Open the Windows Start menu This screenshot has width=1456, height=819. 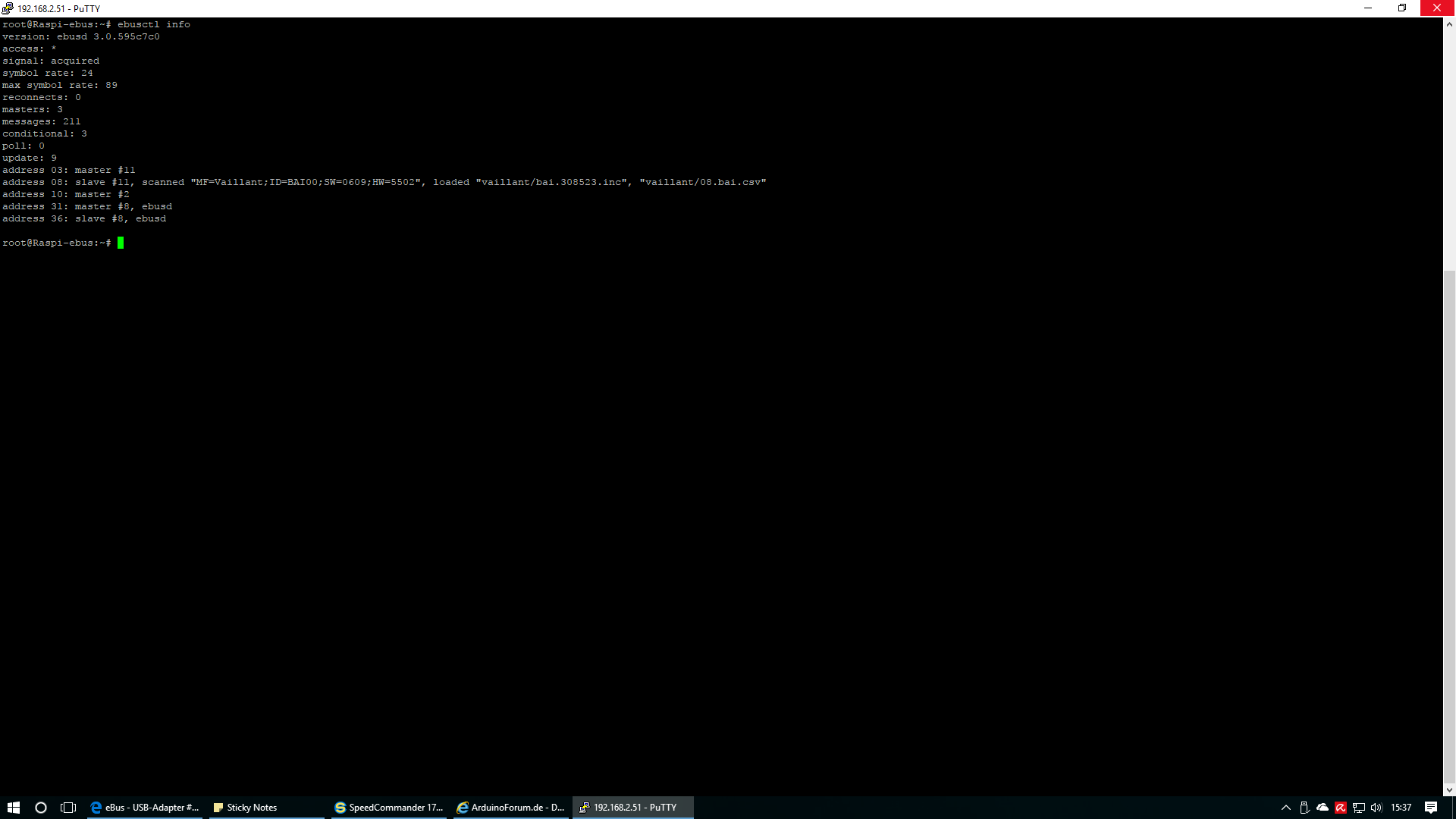[14, 808]
